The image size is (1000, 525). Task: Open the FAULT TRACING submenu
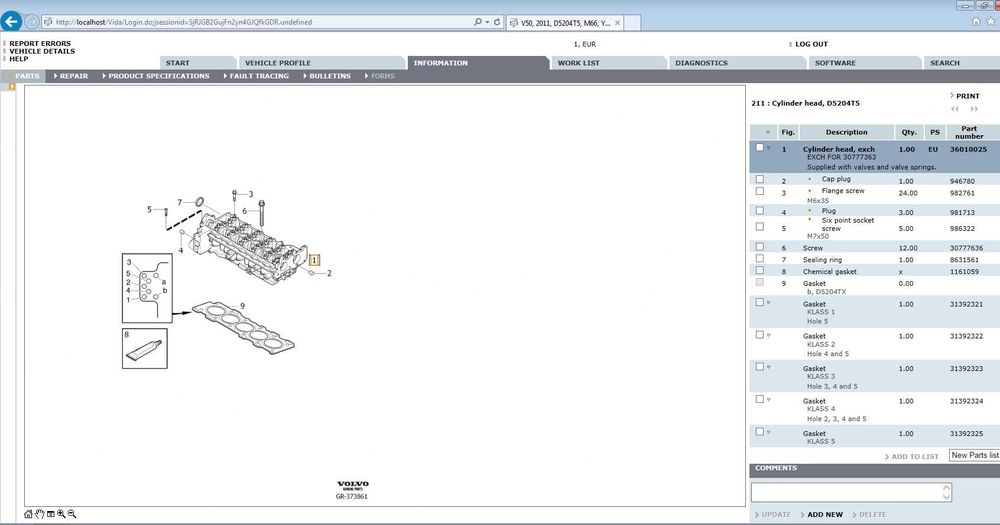(256, 76)
